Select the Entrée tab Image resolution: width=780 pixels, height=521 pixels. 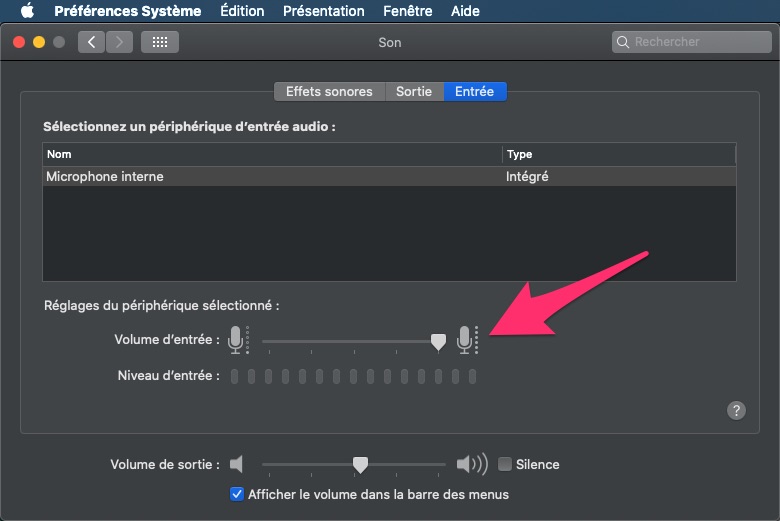(475, 92)
